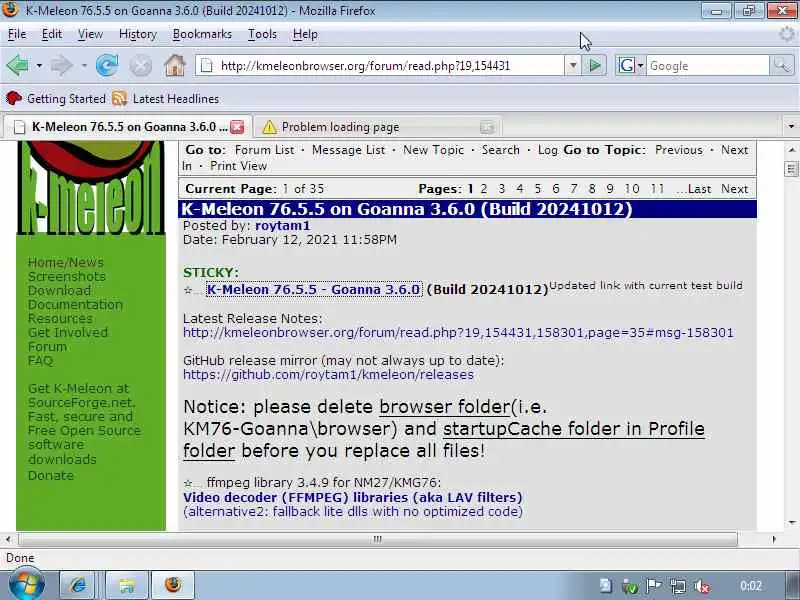Click the Forward arrow button

(x=62, y=66)
